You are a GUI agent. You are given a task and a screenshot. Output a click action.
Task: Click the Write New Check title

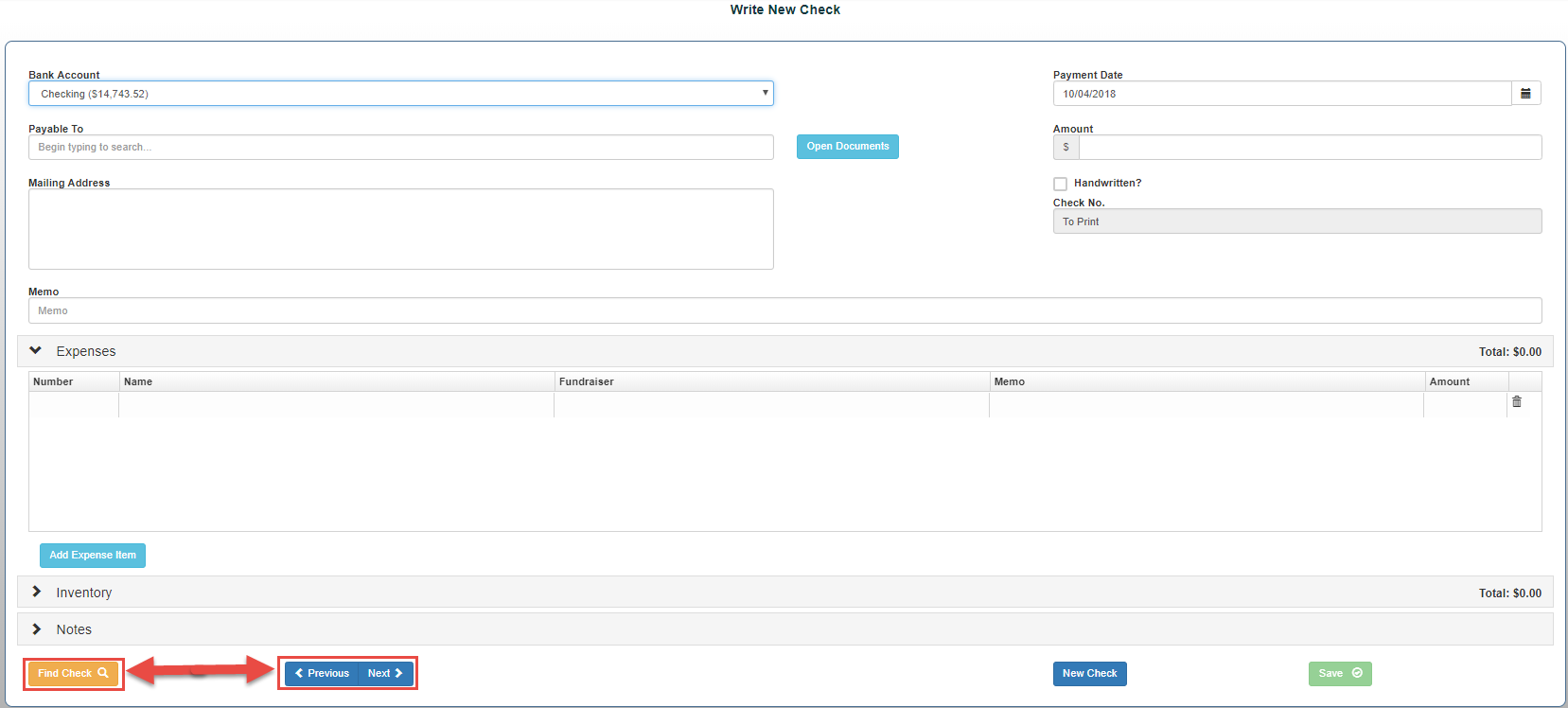(x=785, y=9)
